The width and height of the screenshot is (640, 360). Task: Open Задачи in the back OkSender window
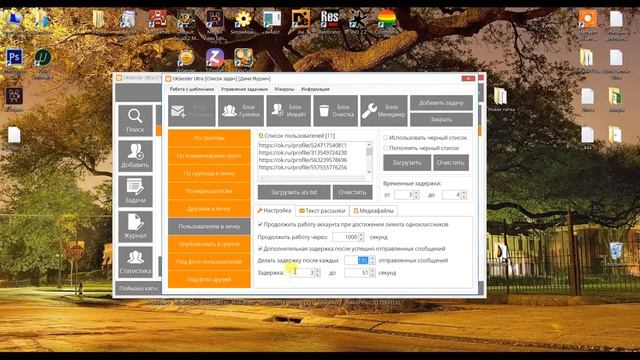pos(135,191)
